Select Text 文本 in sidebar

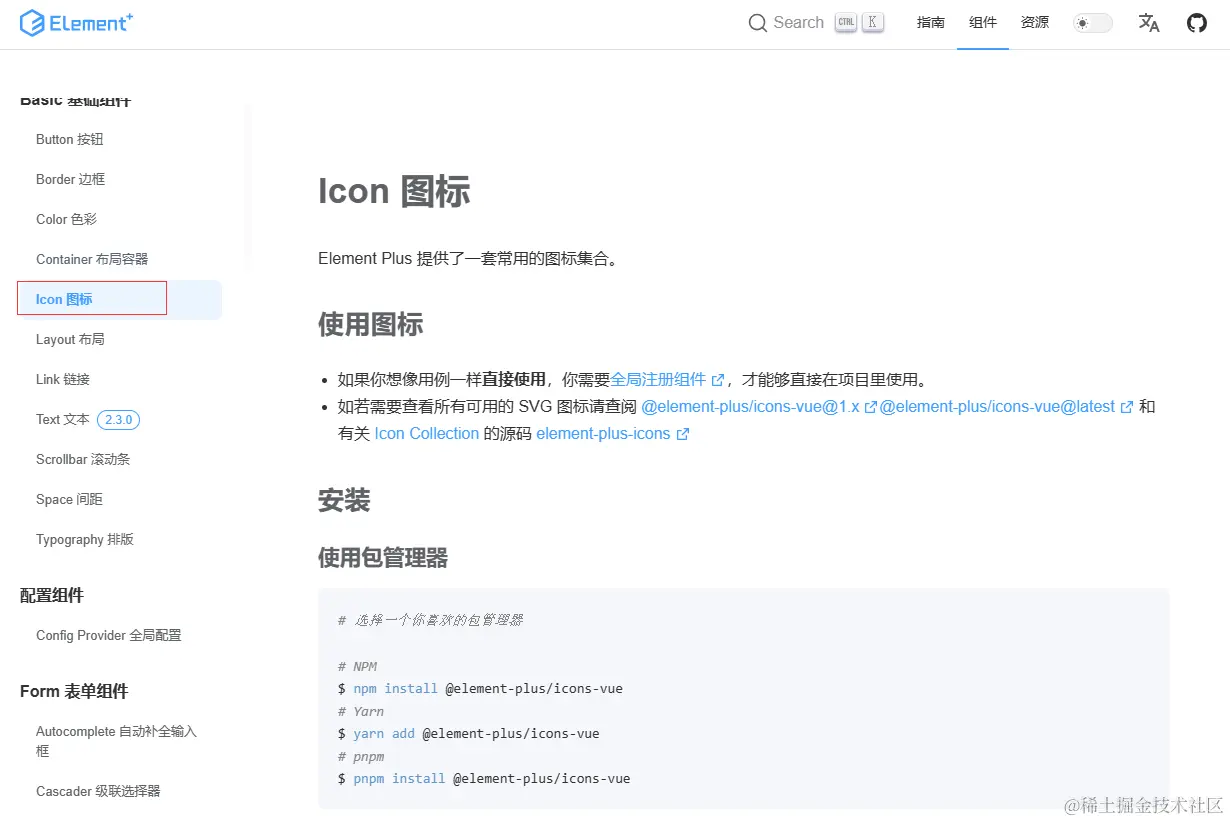point(63,419)
